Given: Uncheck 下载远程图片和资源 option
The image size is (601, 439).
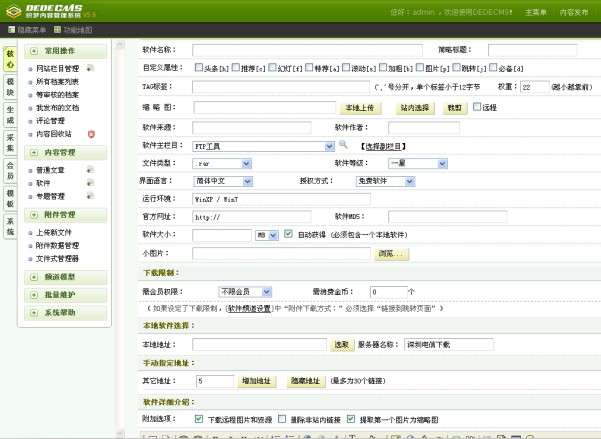Looking at the screenshot, I should (199, 419).
